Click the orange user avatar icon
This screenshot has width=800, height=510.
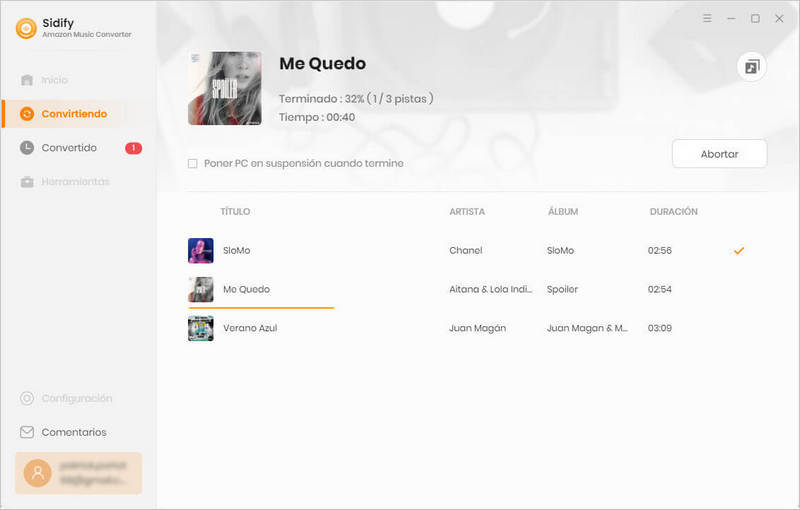click(x=38, y=473)
